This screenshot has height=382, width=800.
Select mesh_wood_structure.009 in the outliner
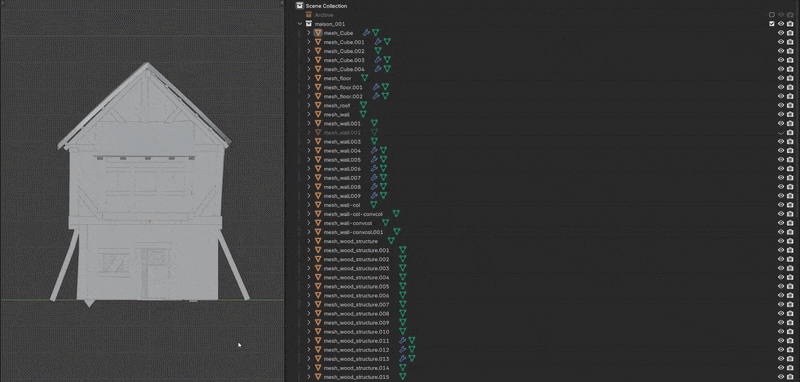[356, 322]
